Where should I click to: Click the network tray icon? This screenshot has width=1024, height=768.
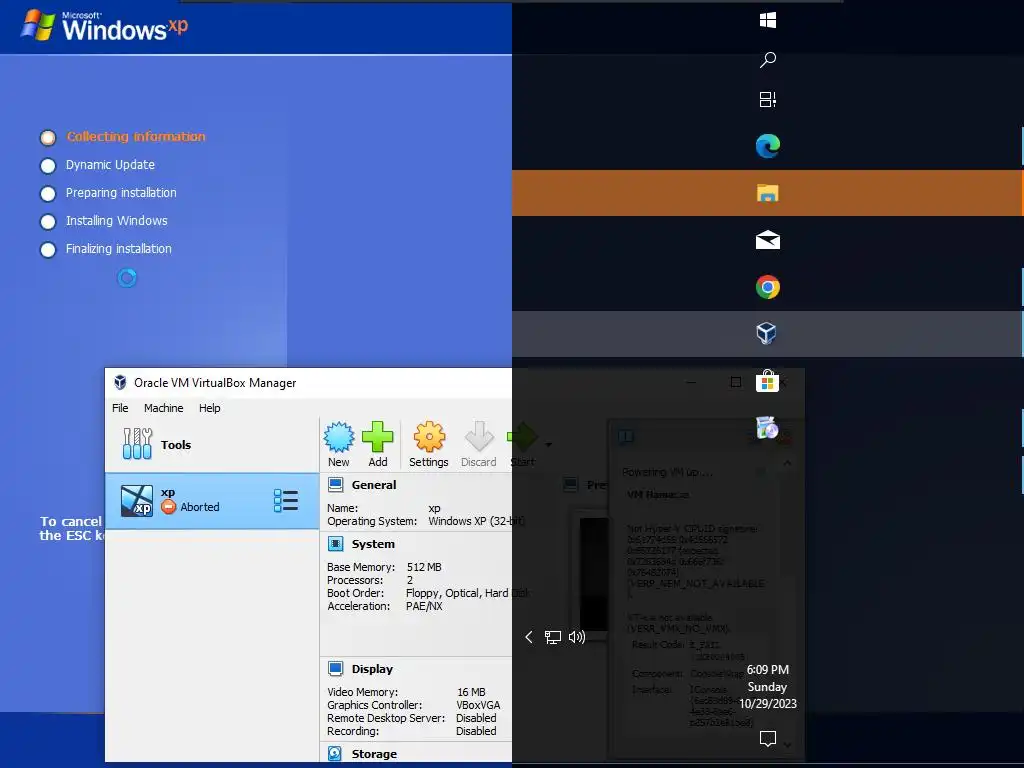[553, 637]
